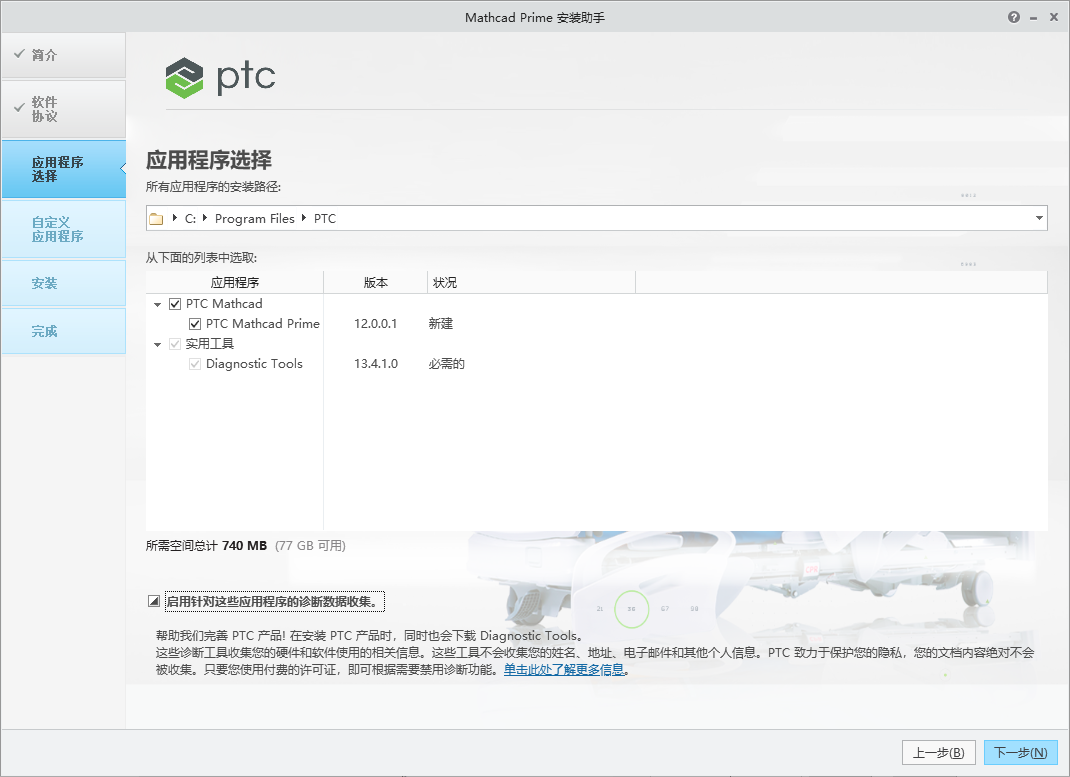Image resolution: width=1070 pixels, height=777 pixels.
Task: Click the 必需的 status cell
Action: click(x=447, y=364)
